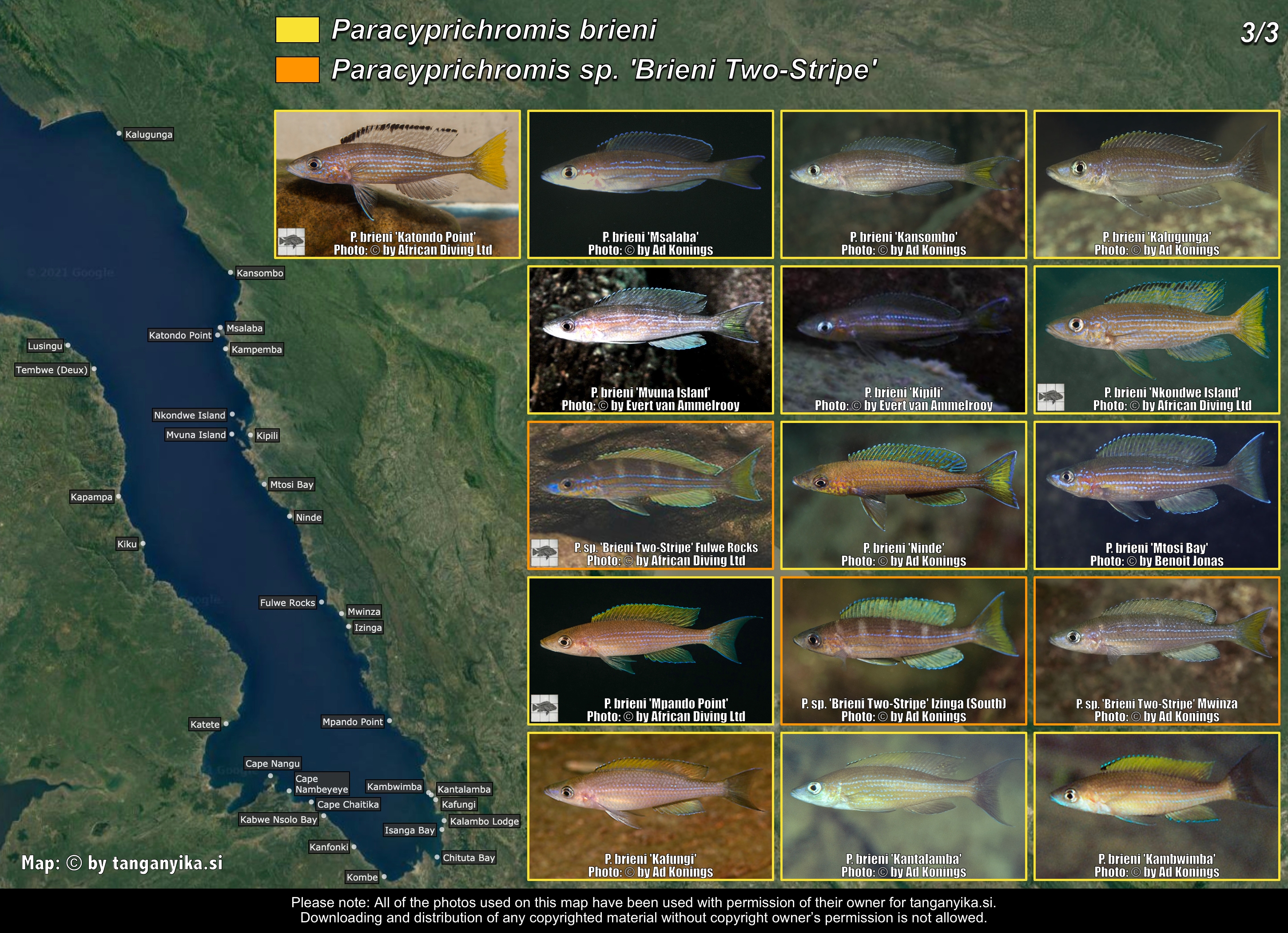Click the fish icon in Katondo Point photo
The width and height of the screenshot is (1288, 933).
click(291, 242)
